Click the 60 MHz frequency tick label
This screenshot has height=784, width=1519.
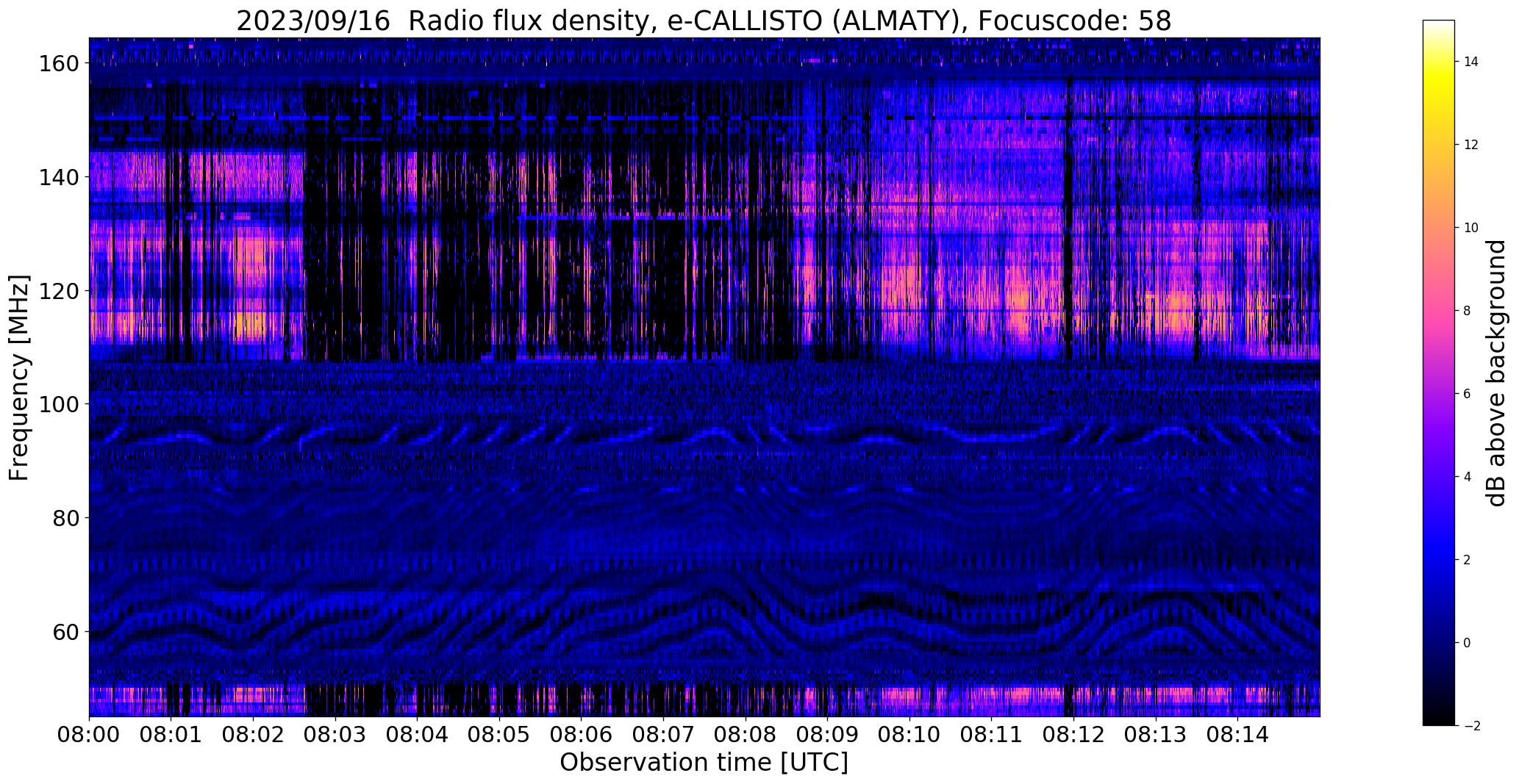tap(65, 631)
